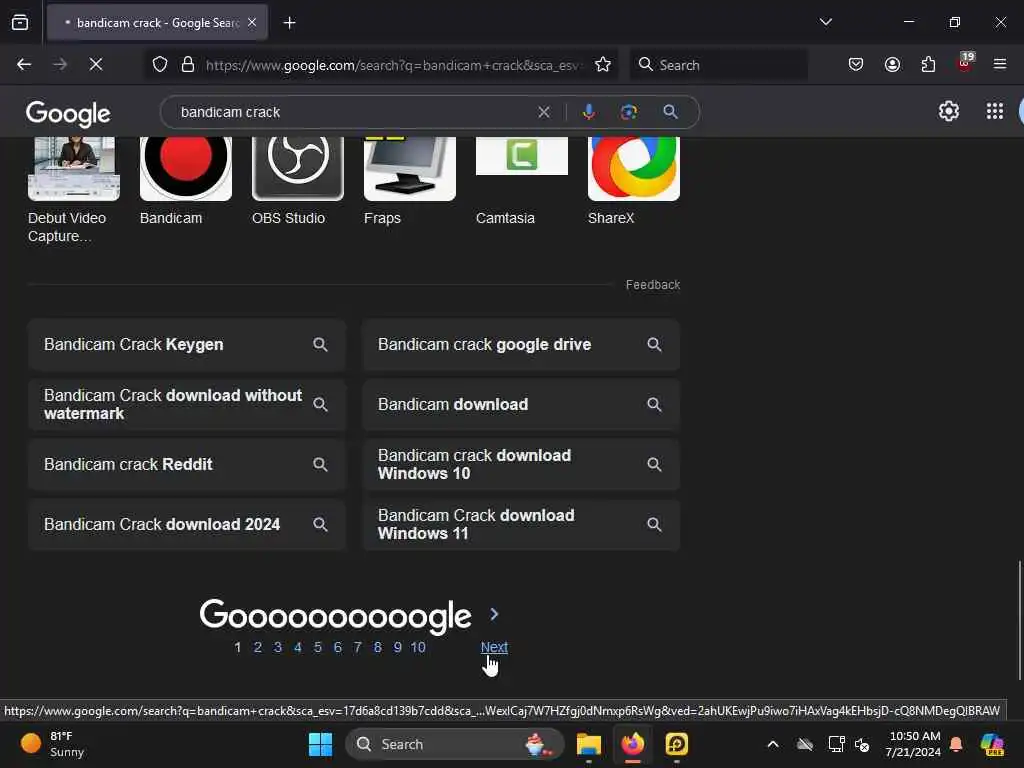Go to results page 7
The image size is (1024, 768).
click(x=357, y=647)
